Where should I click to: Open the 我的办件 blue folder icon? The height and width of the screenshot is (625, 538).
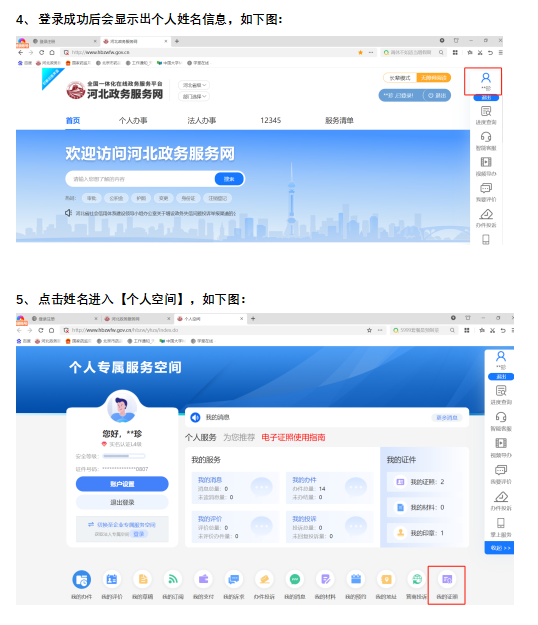82,580
